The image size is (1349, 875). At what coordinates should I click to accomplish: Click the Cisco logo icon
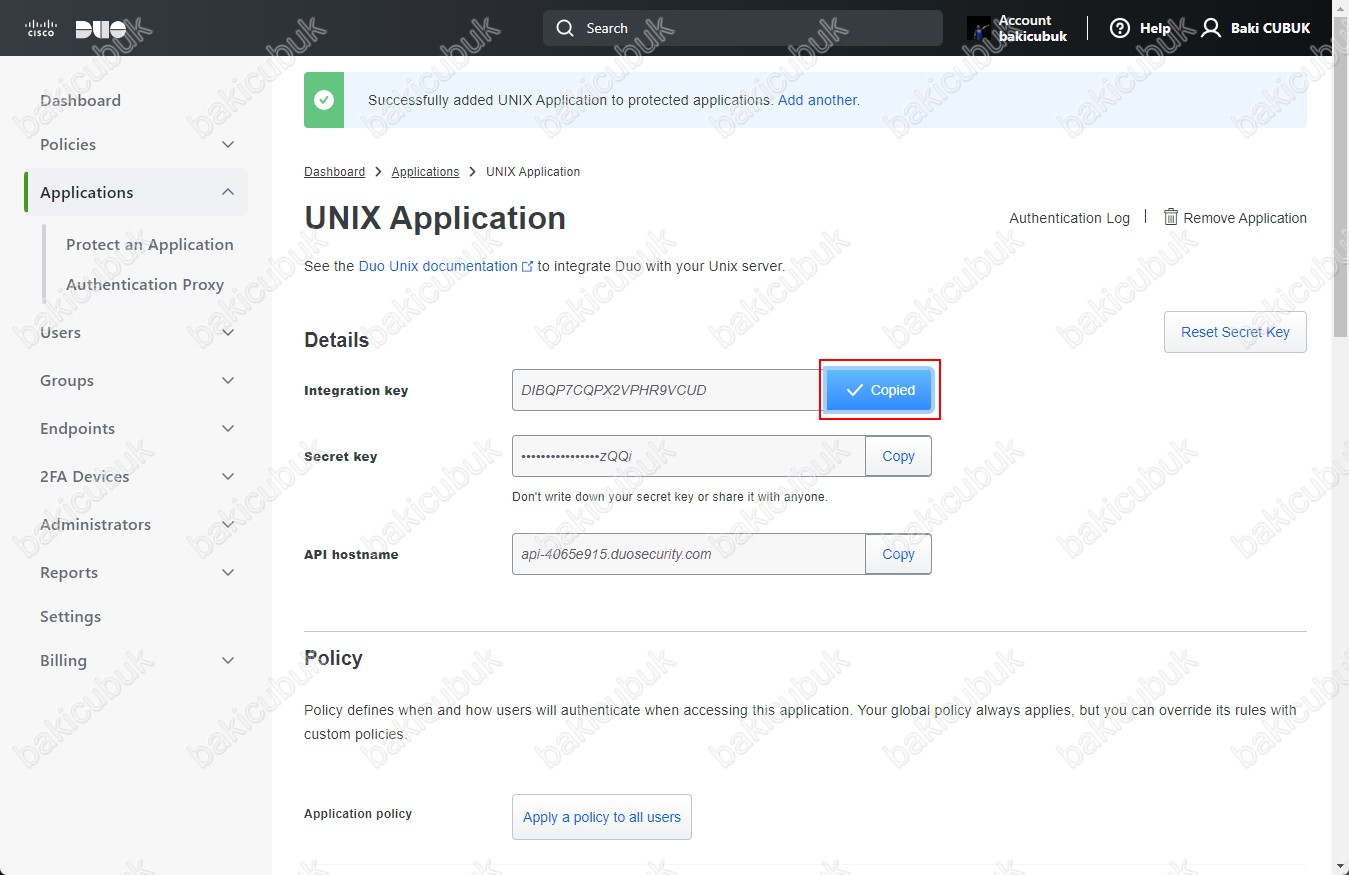click(x=40, y=28)
